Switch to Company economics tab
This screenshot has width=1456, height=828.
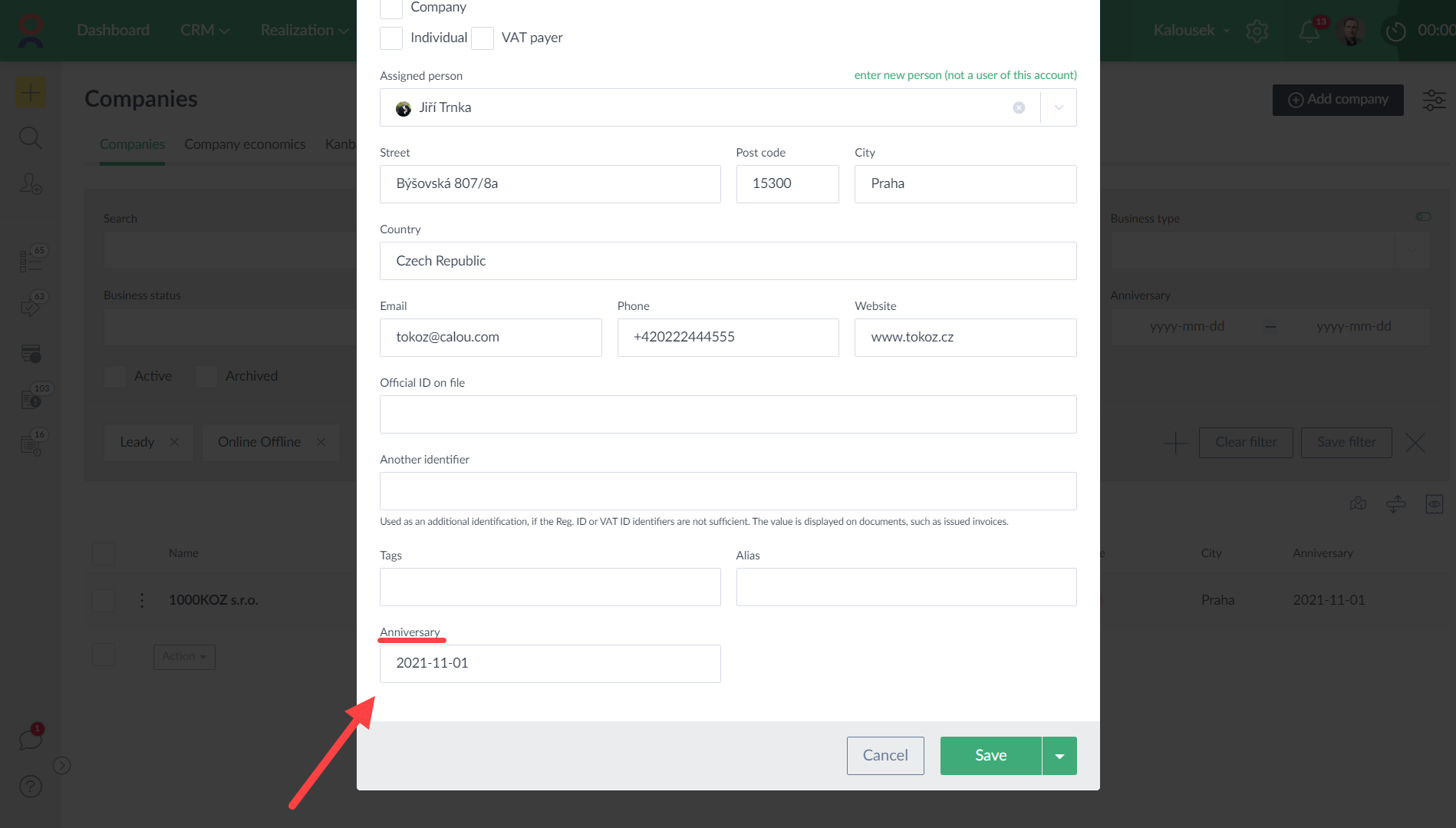click(245, 144)
